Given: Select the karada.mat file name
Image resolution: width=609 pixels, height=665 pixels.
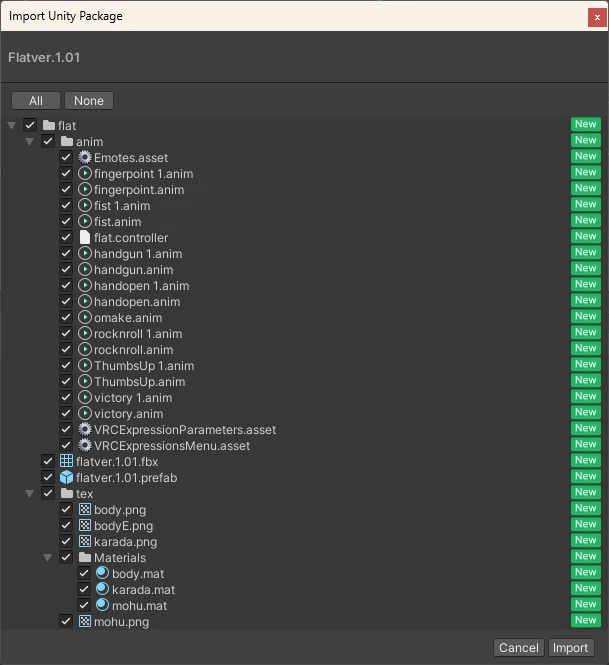Looking at the screenshot, I should [143, 590].
